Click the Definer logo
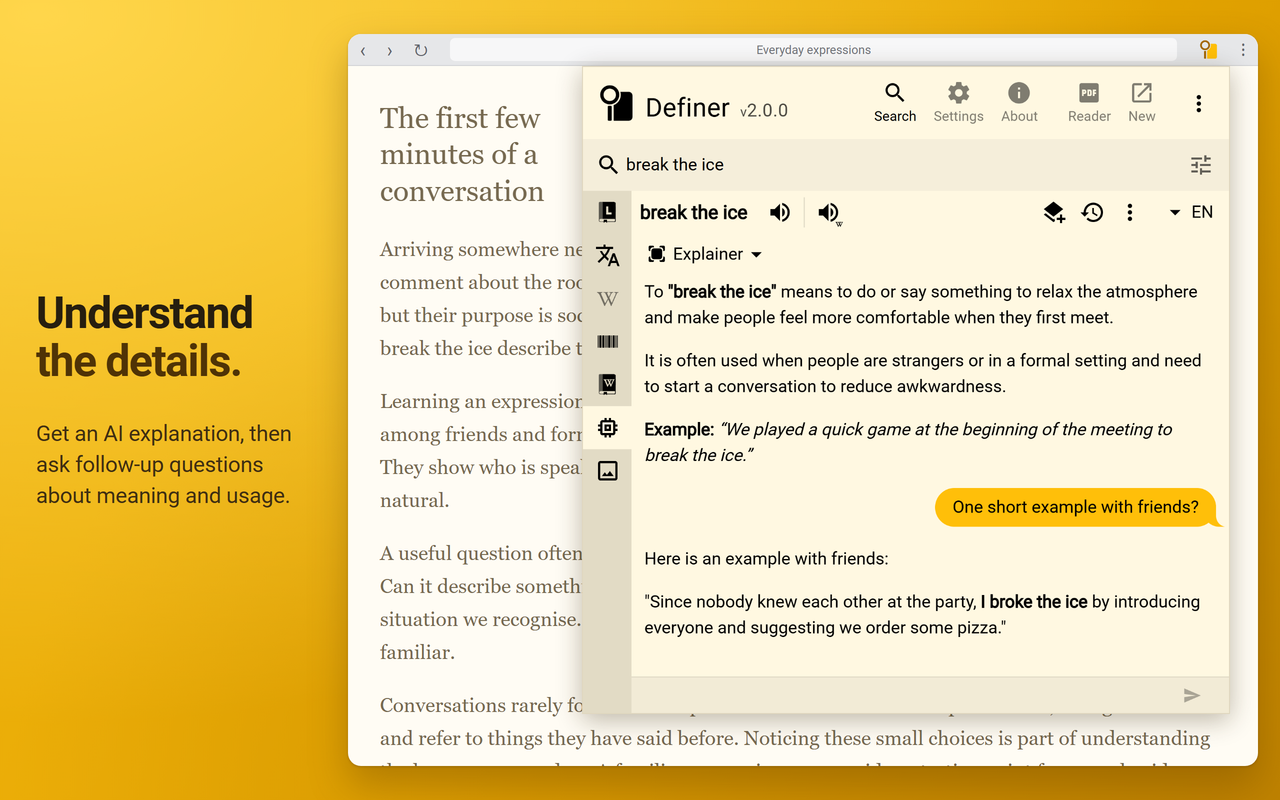Image resolution: width=1280 pixels, height=800 pixels. click(616, 104)
